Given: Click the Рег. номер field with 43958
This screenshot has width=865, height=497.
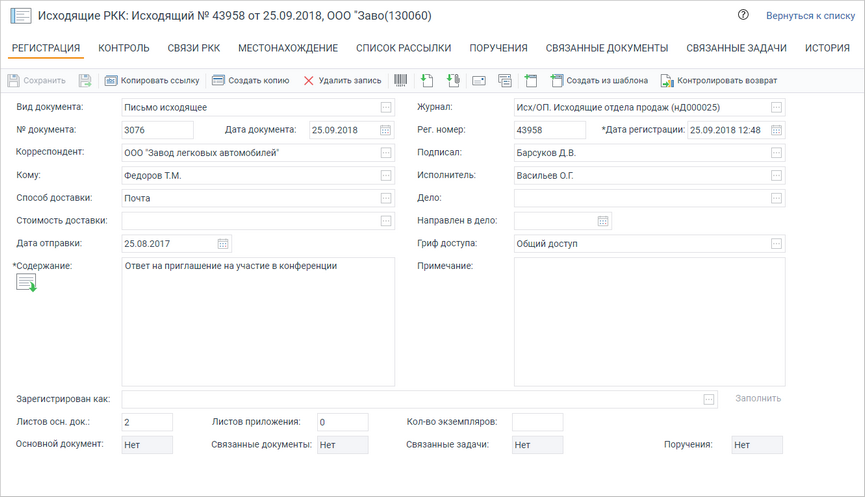Looking at the screenshot, I should (549, 130).
